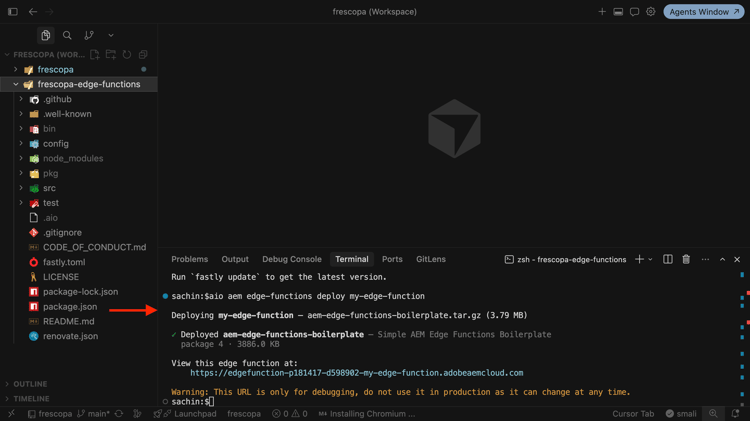Viewport: 750px width, 421px height.
Task: Collapse the FRESCOPA workspace section
Action: (x=7, y=55)
